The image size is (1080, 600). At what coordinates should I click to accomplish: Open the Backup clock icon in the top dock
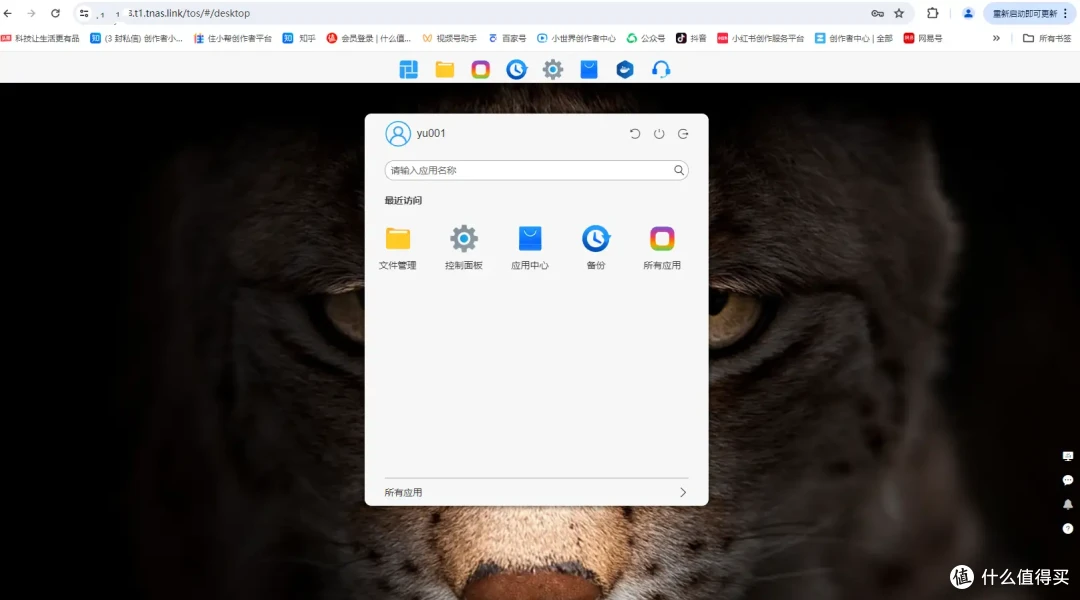517,69
